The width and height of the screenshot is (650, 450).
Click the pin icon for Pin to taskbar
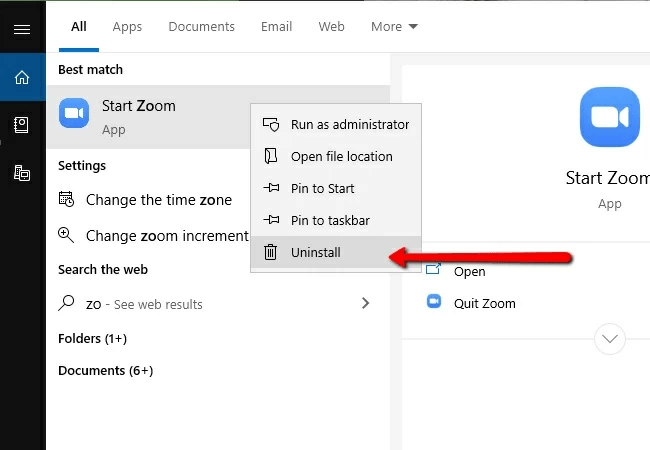271,220
